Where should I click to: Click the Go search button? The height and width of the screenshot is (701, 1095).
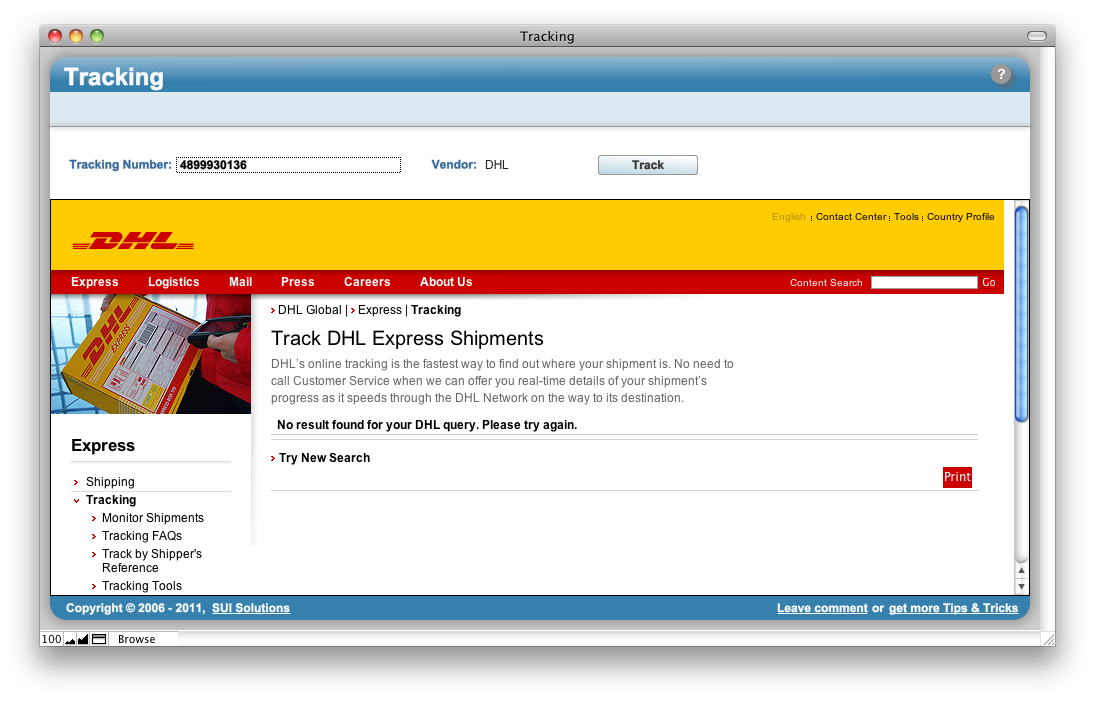click(x=989, y=282)
